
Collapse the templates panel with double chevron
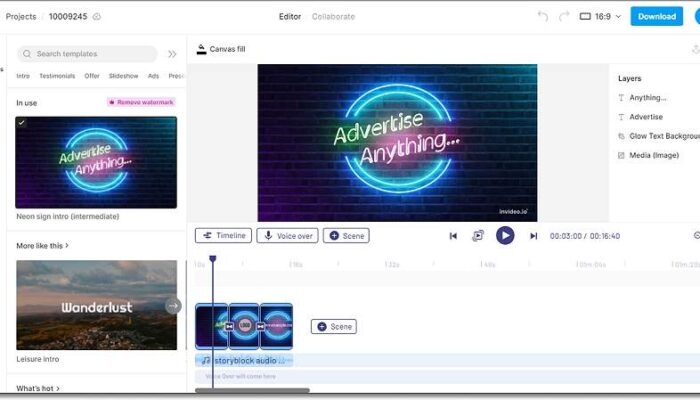(172, 54)
